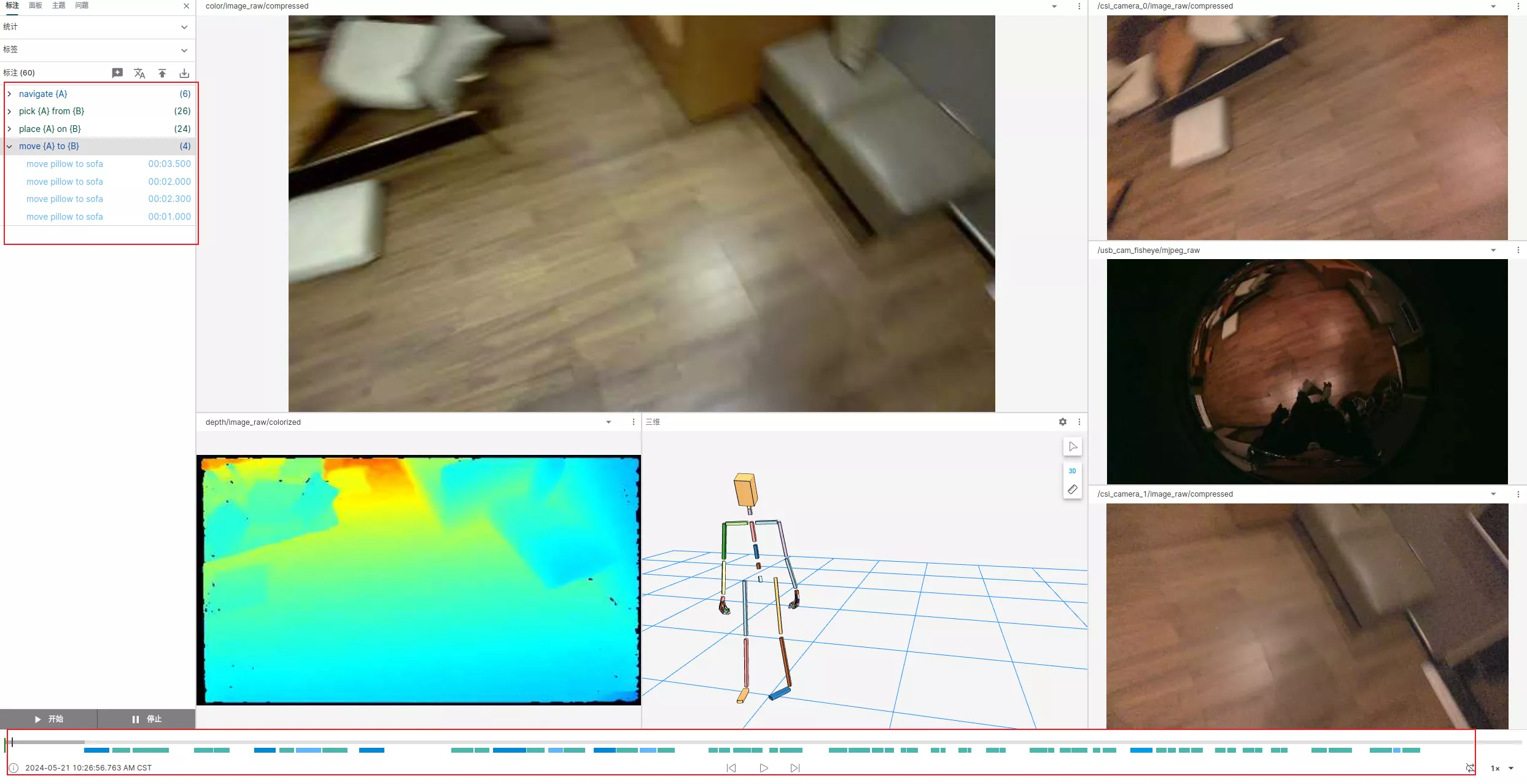Collapse the move {A} to {B} group
This screenshot has width=1527, height=784.
(x=9, y=146)
